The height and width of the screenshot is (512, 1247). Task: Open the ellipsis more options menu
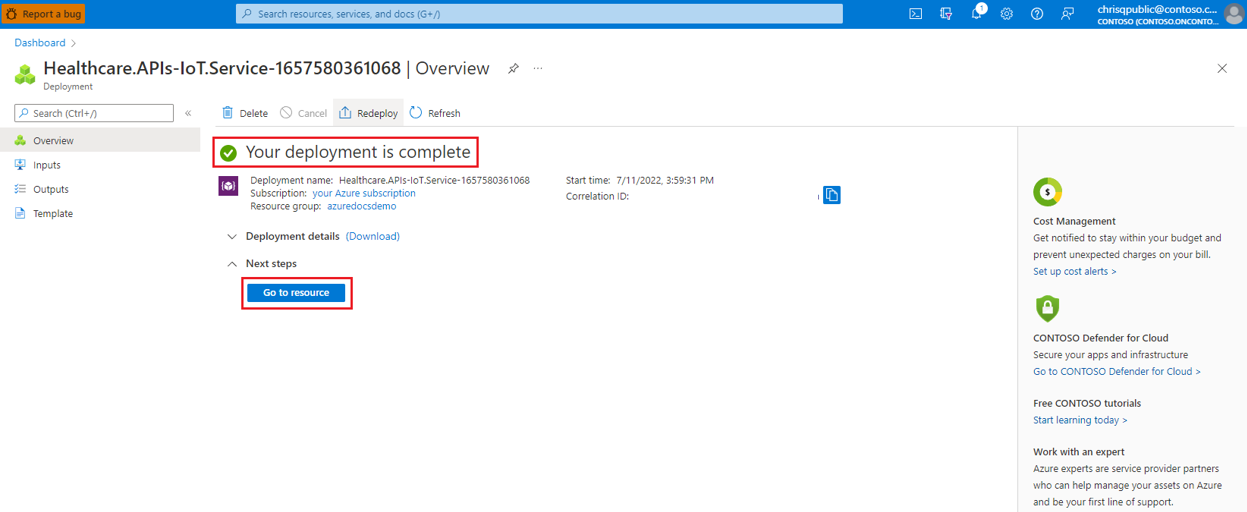tap(538, 69)
